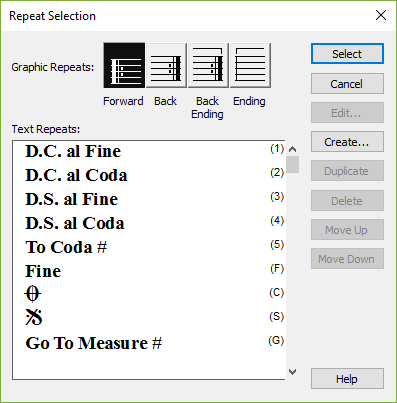The height and width of the screenshot is (403, 397).
Task: Select the Forward repeat graphic icon
Action: coord(124,65)
